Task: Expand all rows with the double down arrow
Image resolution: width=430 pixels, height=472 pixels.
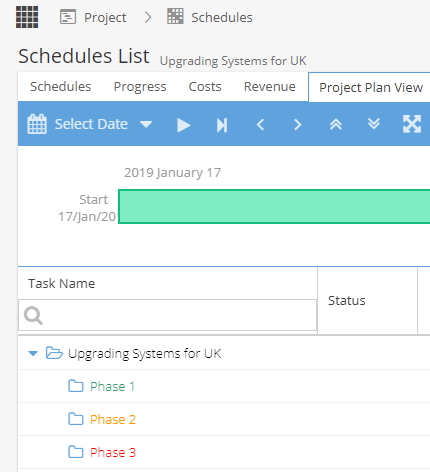Action: click(374, 124)
